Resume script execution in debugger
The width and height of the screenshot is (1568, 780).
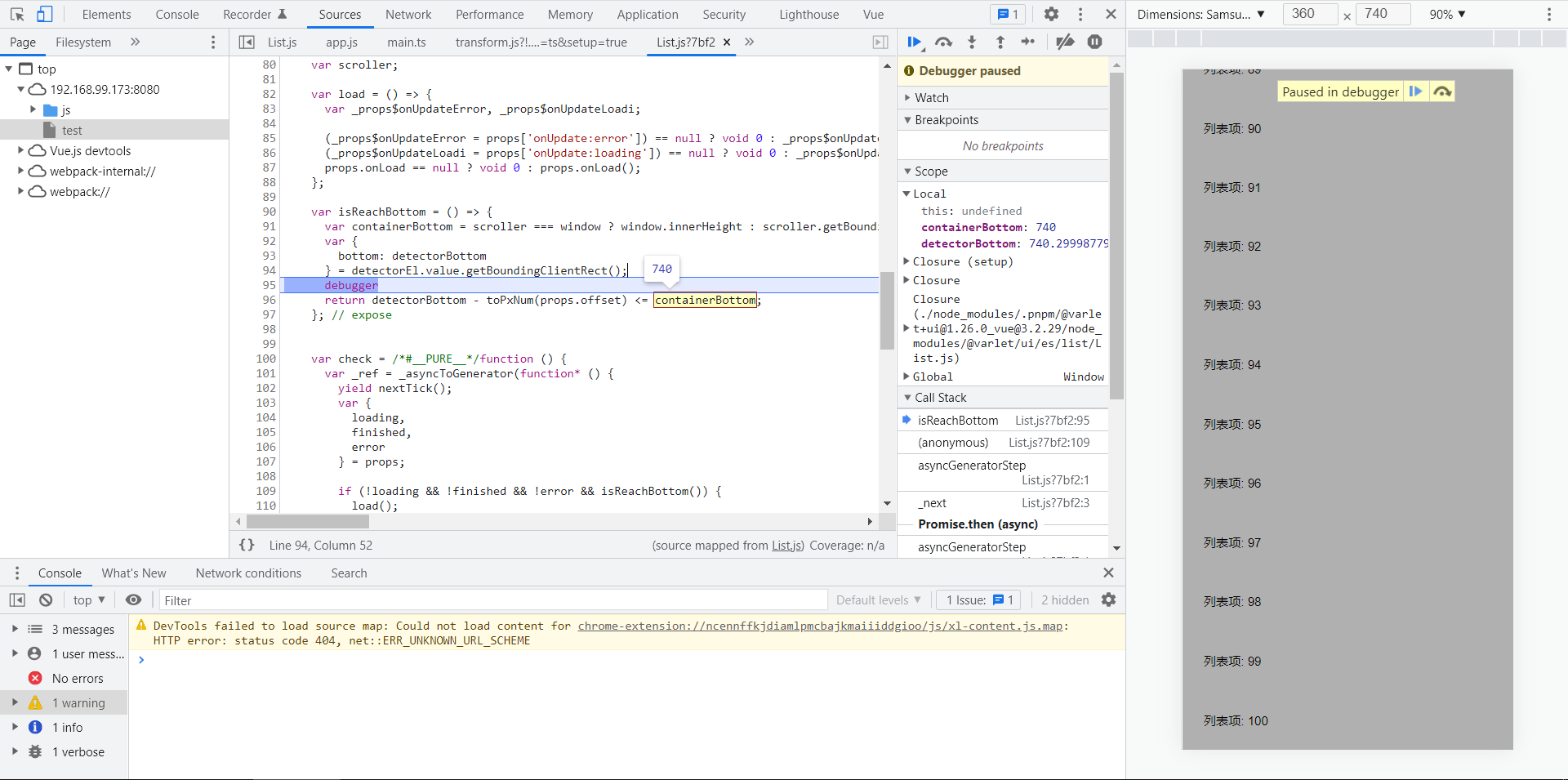point(914,42)
